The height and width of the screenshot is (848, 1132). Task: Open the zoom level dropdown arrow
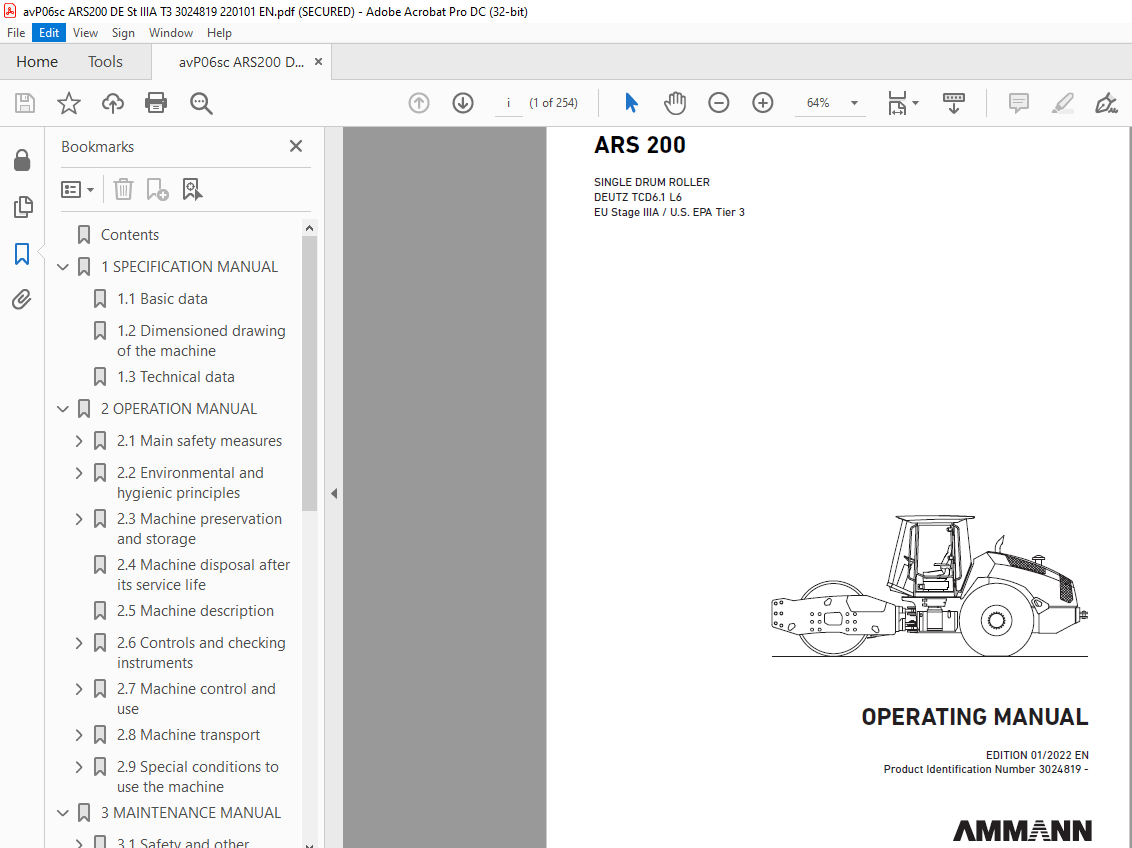click(x=854, y=103)
